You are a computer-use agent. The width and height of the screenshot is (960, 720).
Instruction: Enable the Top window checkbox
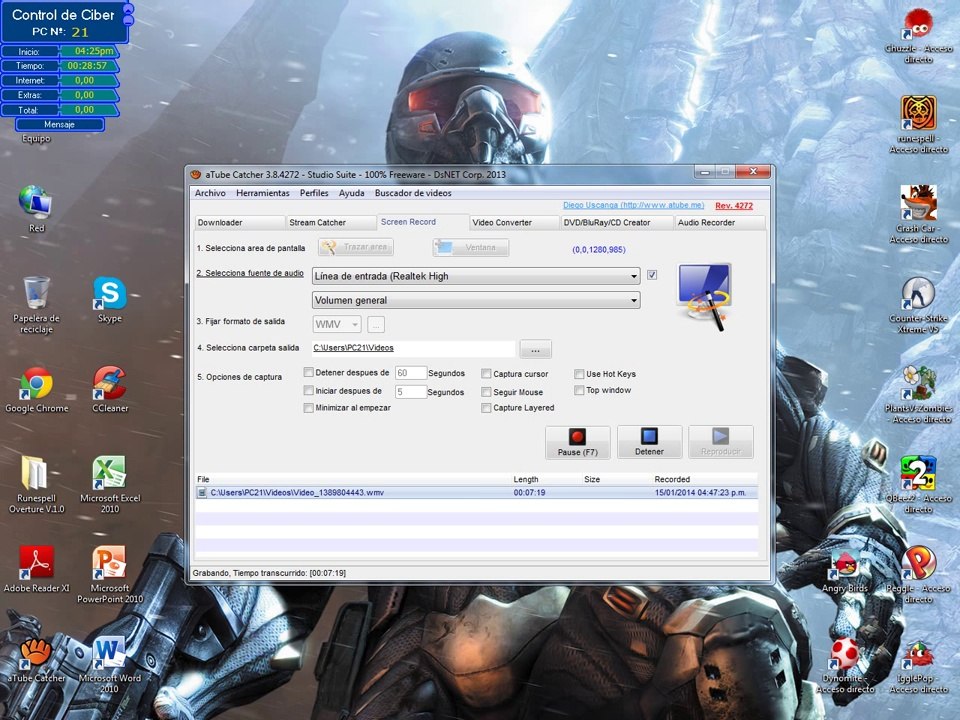pos(579,390)
